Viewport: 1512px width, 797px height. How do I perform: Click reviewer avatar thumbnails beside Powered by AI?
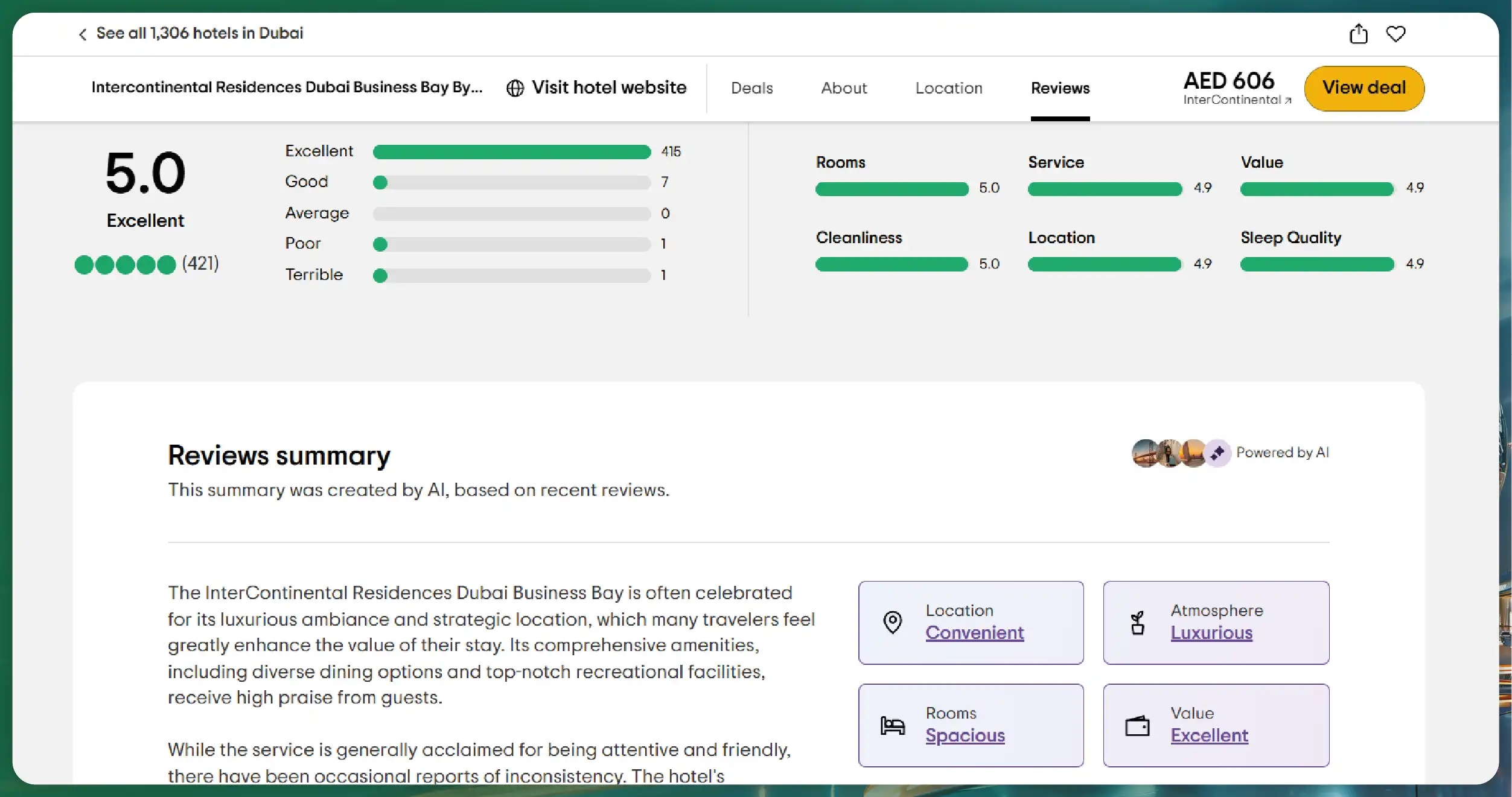[1169, 453]
